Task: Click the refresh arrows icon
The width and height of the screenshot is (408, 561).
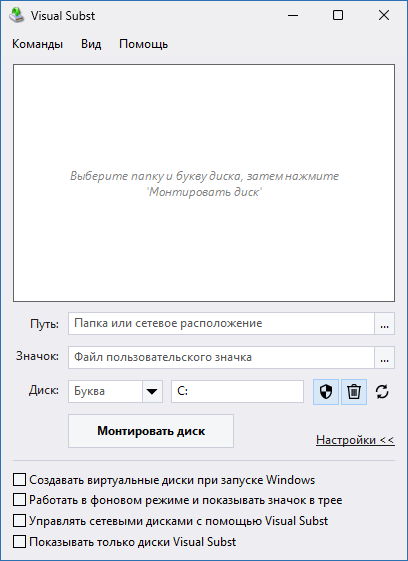Action: pos(382,392)
